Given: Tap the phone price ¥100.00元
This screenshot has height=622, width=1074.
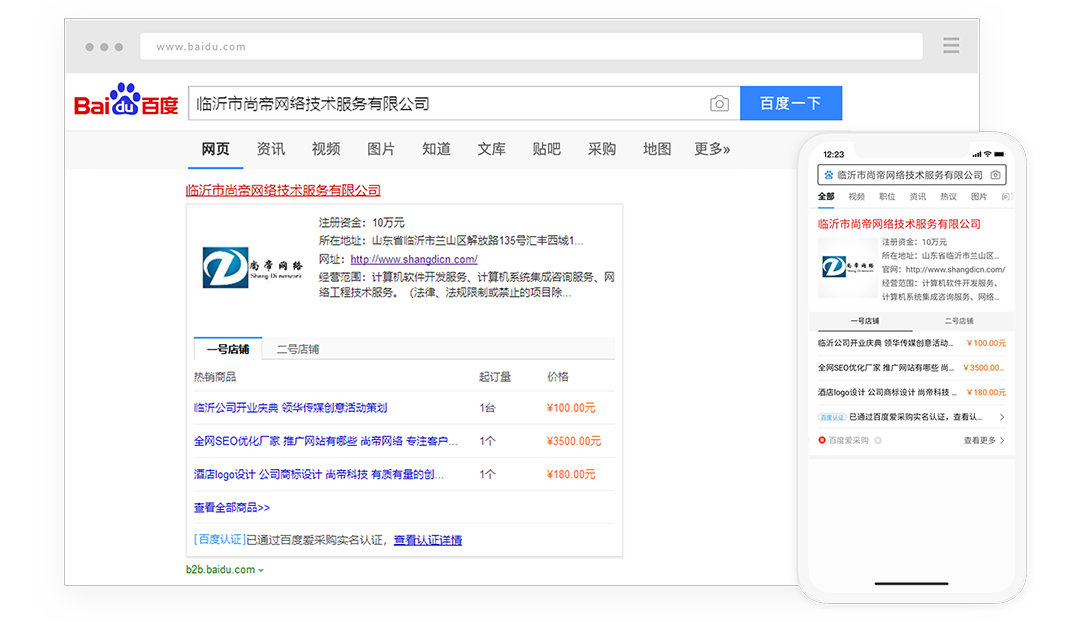Looking at the screenshot, I should click(x=986, y=343).
